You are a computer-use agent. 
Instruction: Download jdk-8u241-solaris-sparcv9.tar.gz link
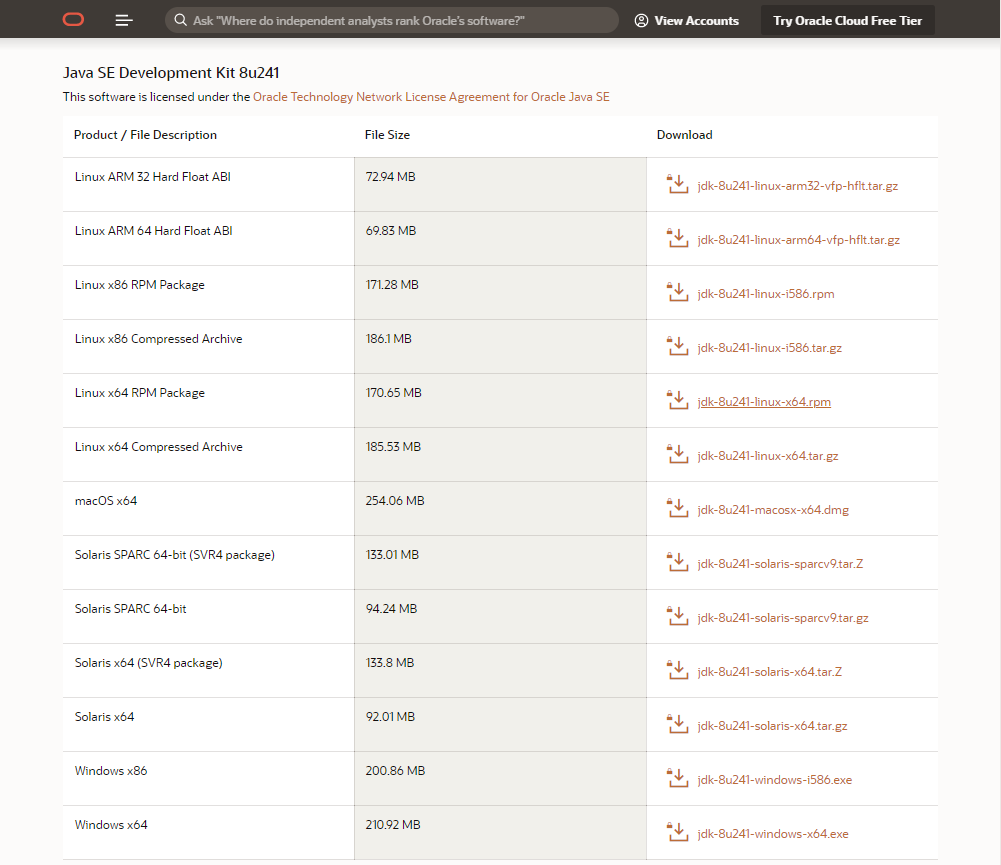click(783, 618)
